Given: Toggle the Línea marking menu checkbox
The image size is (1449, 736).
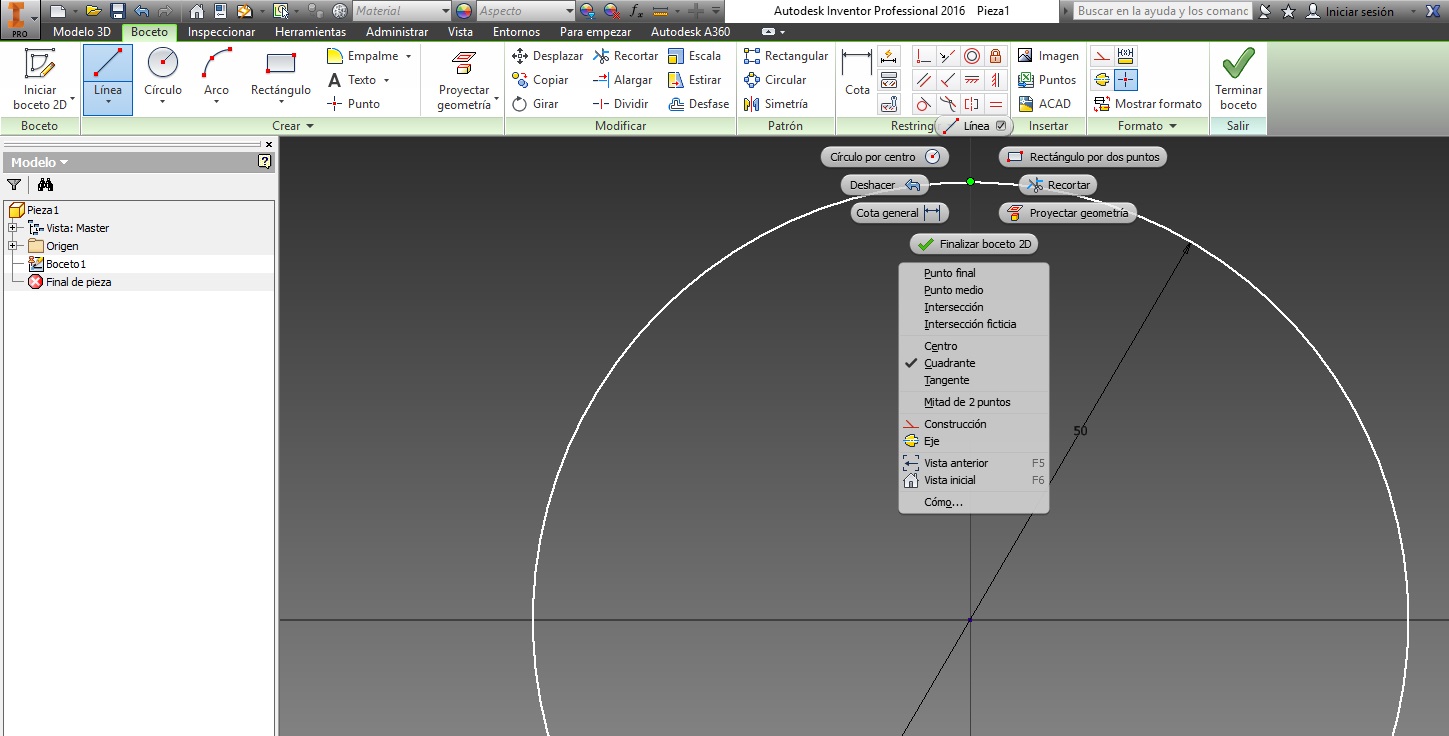Looking at the screenshot, I should pos(1001,126).
